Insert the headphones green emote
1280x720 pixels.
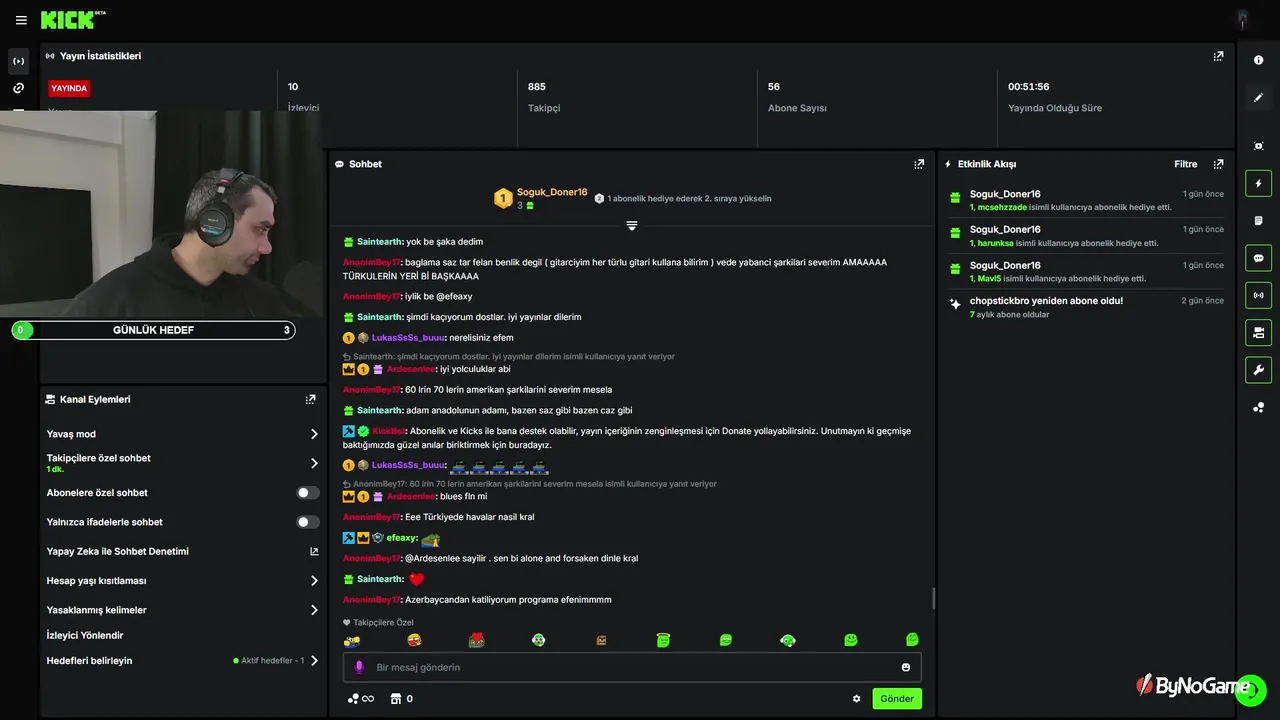point(788,640)
